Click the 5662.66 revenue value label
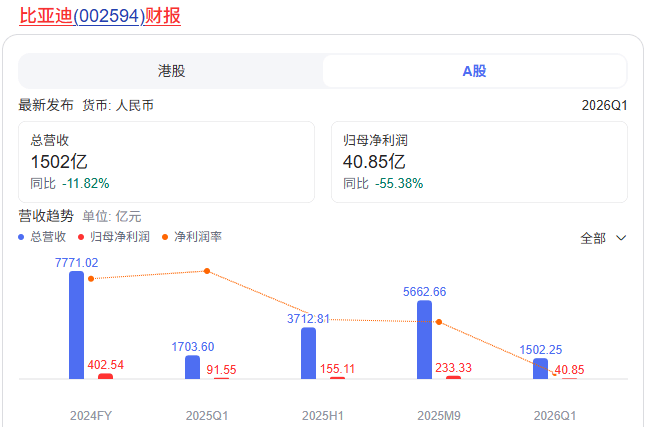 point(424,292)
